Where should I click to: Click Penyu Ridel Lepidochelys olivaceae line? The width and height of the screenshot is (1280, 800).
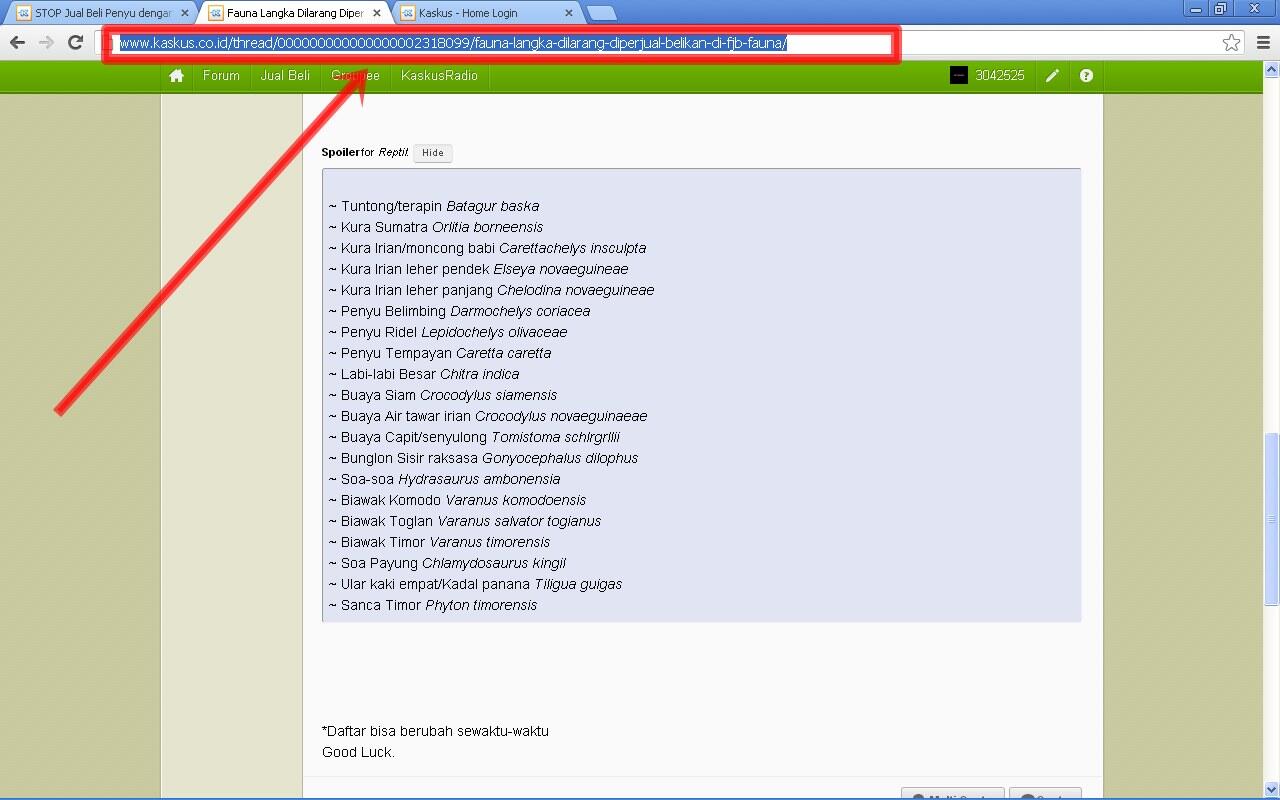pos(448,332)
